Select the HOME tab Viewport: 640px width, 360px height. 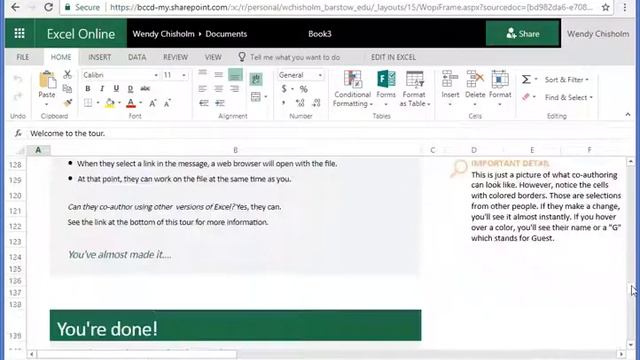click(61, 57)
